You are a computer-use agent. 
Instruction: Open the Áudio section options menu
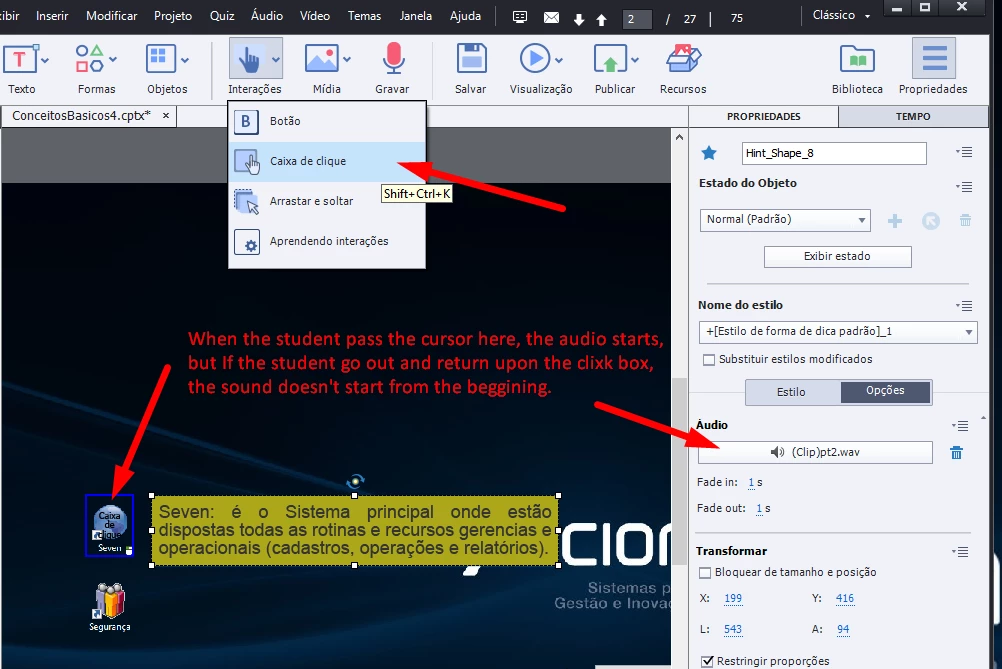(x=960, y=426)
